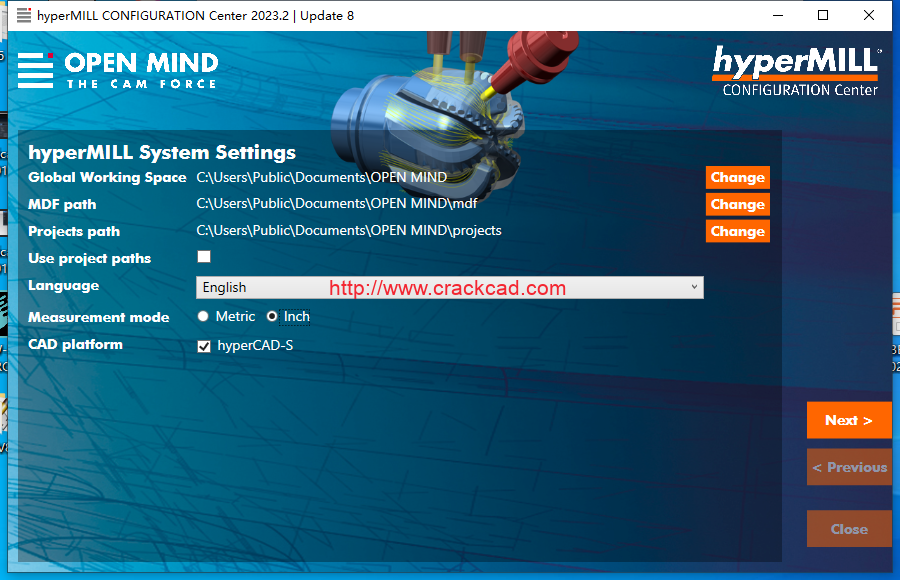This screenshot has height=580, width=900.
Task: Enable the Use project paths checkbox
Action: (x=204, y=257)
